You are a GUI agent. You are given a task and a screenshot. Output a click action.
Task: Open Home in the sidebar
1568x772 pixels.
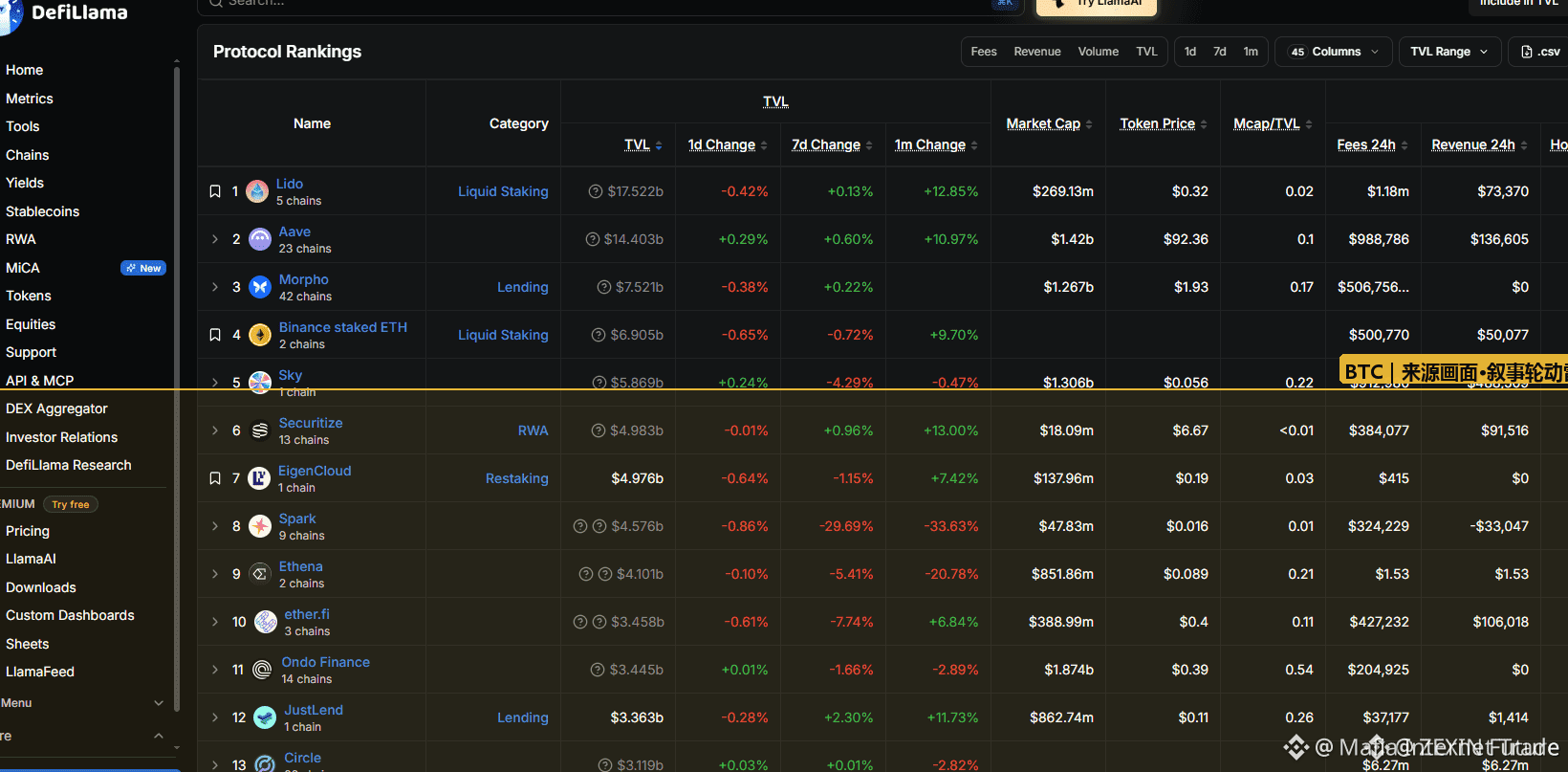(x=25, y=70)
